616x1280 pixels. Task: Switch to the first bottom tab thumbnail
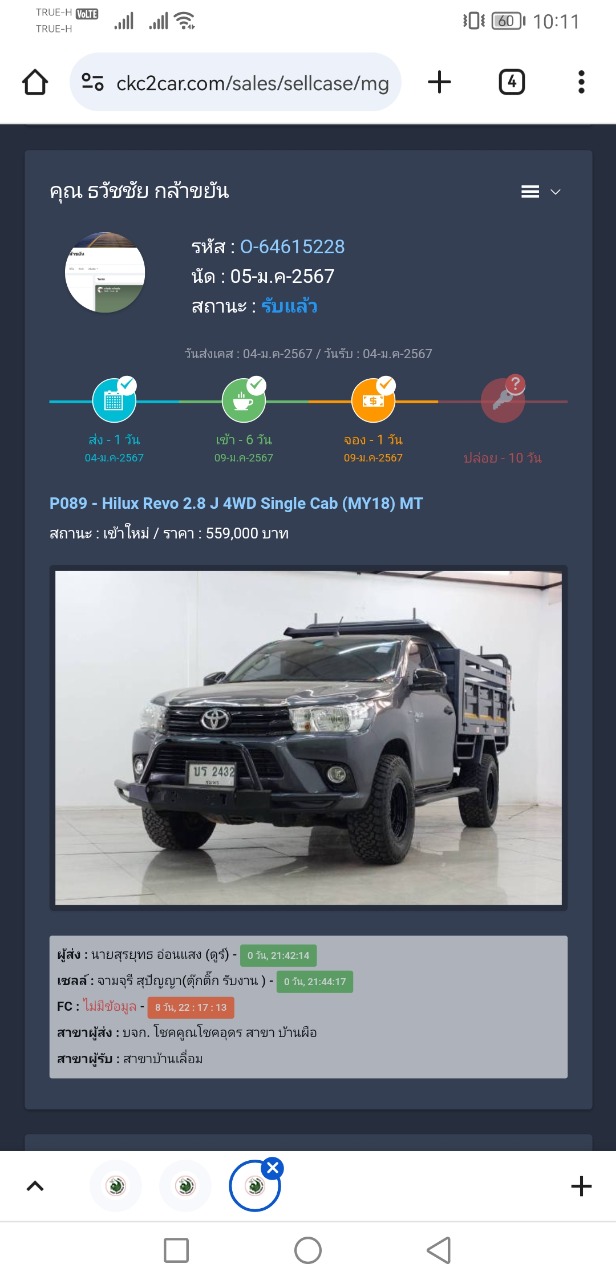point(116,1186)
